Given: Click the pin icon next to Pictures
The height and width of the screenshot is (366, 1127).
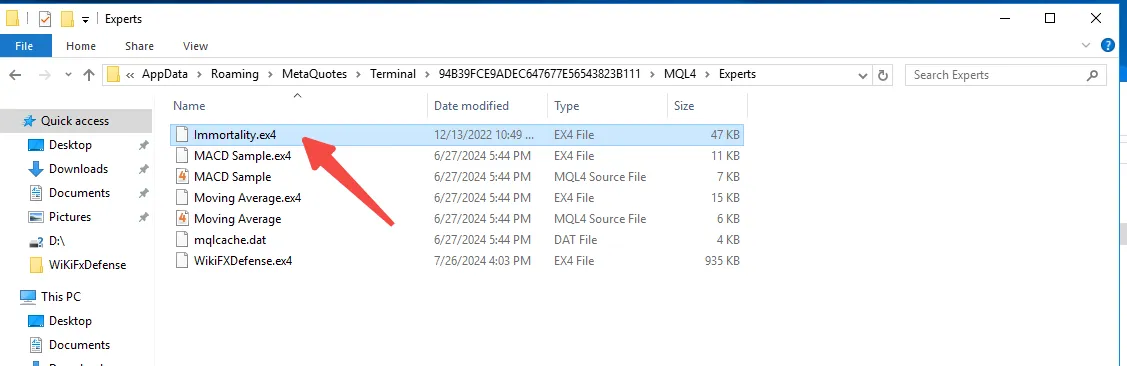Looking at the screenshot, I should pyautogui.click(x=143, y=217).
